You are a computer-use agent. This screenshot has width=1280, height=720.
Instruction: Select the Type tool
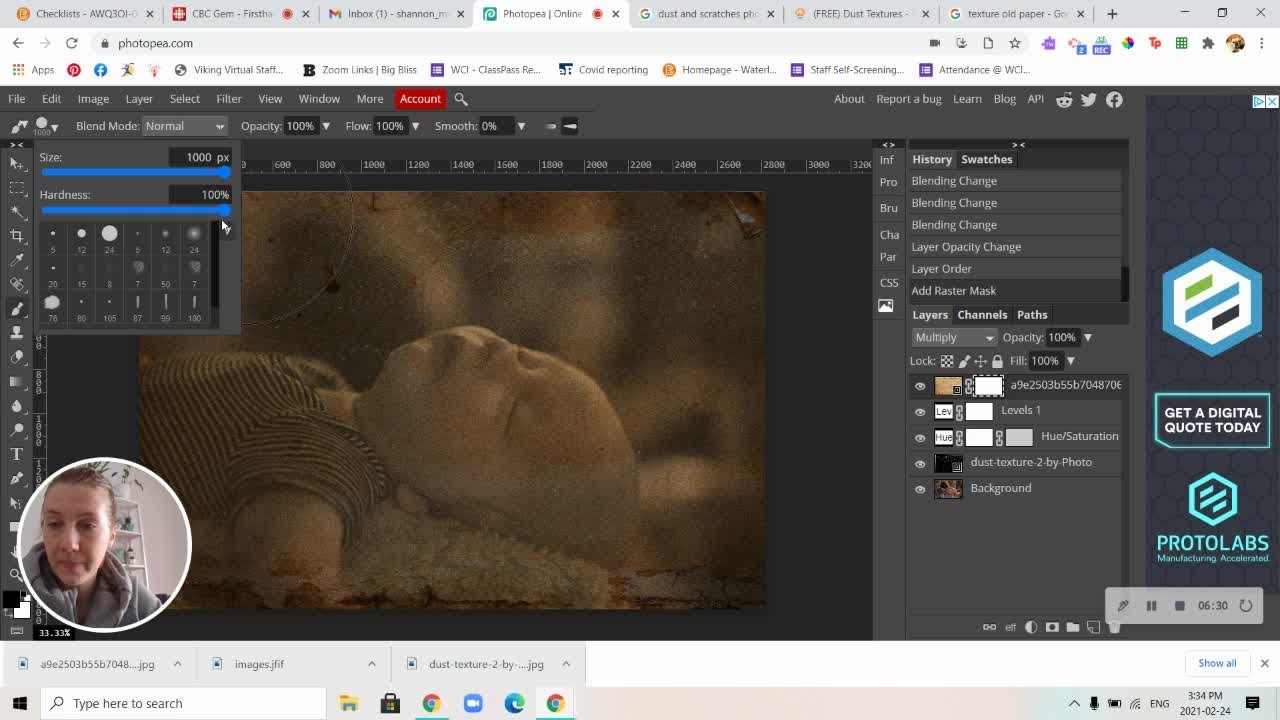pos(16,454)
